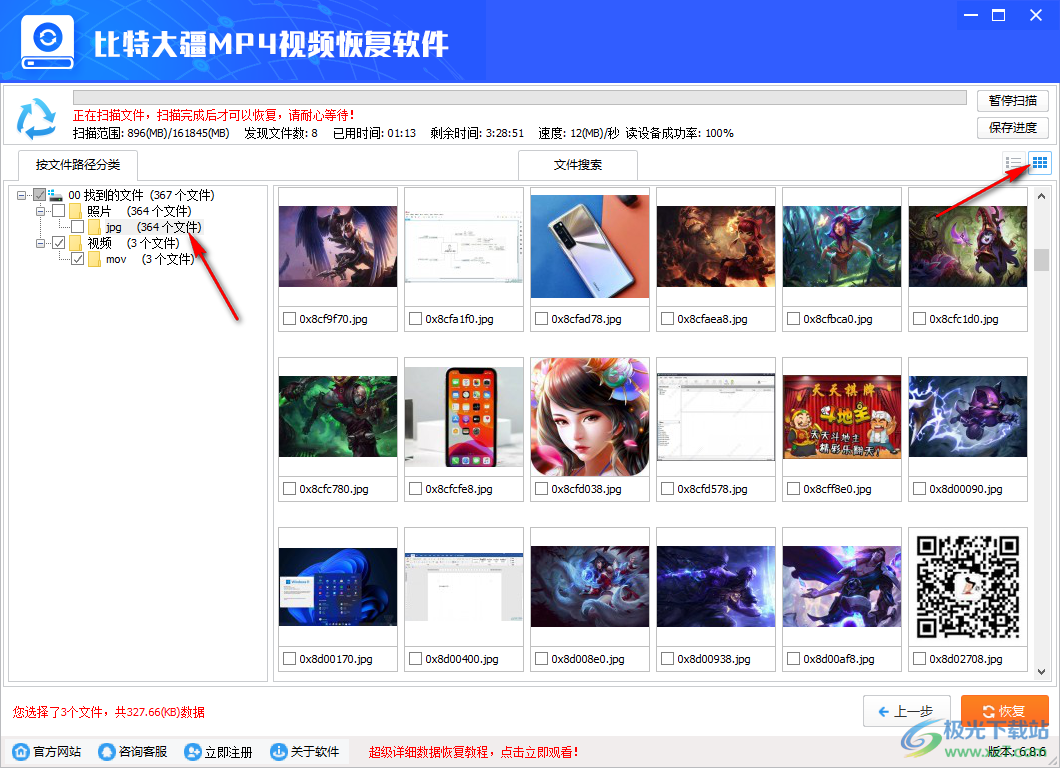Select the 视频 folder icon
The width and height of the screenshot is (1060, 768).
click(76, 243)
